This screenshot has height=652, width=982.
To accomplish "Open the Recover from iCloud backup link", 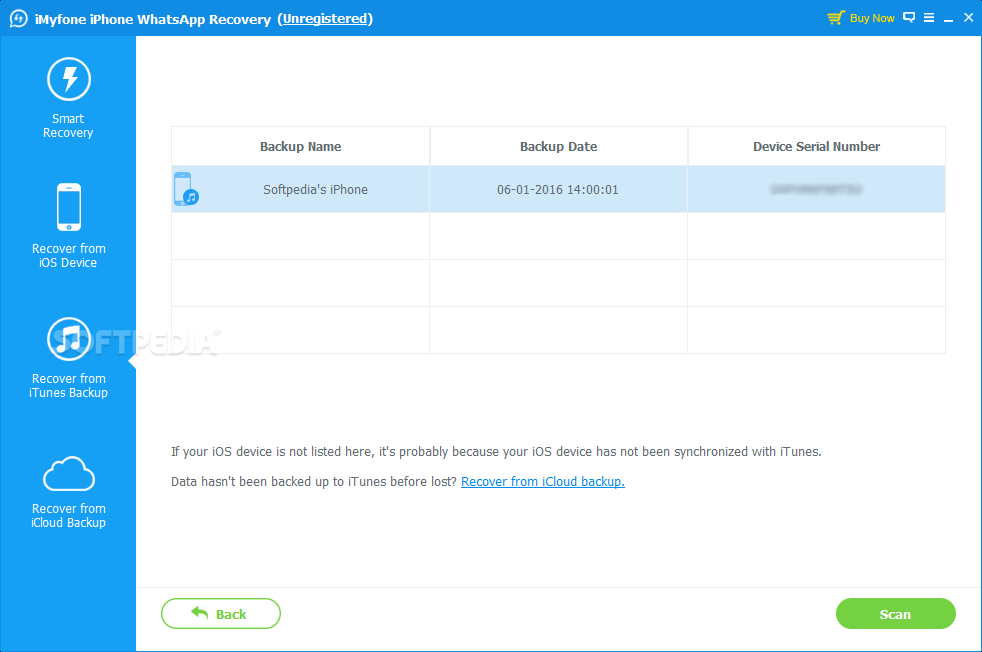I will [542, 481].
